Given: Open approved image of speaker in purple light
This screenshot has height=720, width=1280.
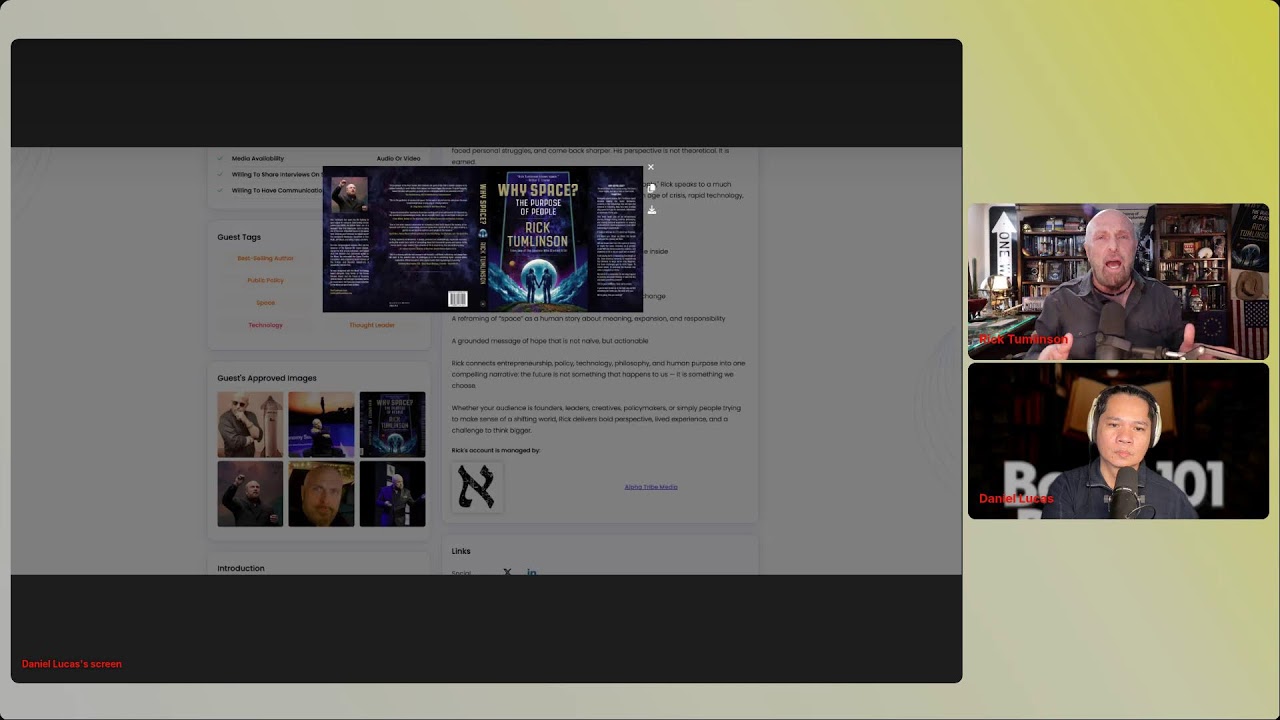Looking at the screenshot, I should (392, 494).
